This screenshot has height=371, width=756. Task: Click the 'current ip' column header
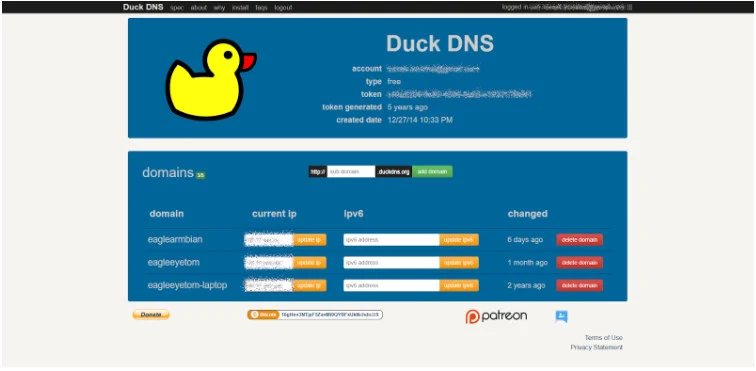click(274, 214)
